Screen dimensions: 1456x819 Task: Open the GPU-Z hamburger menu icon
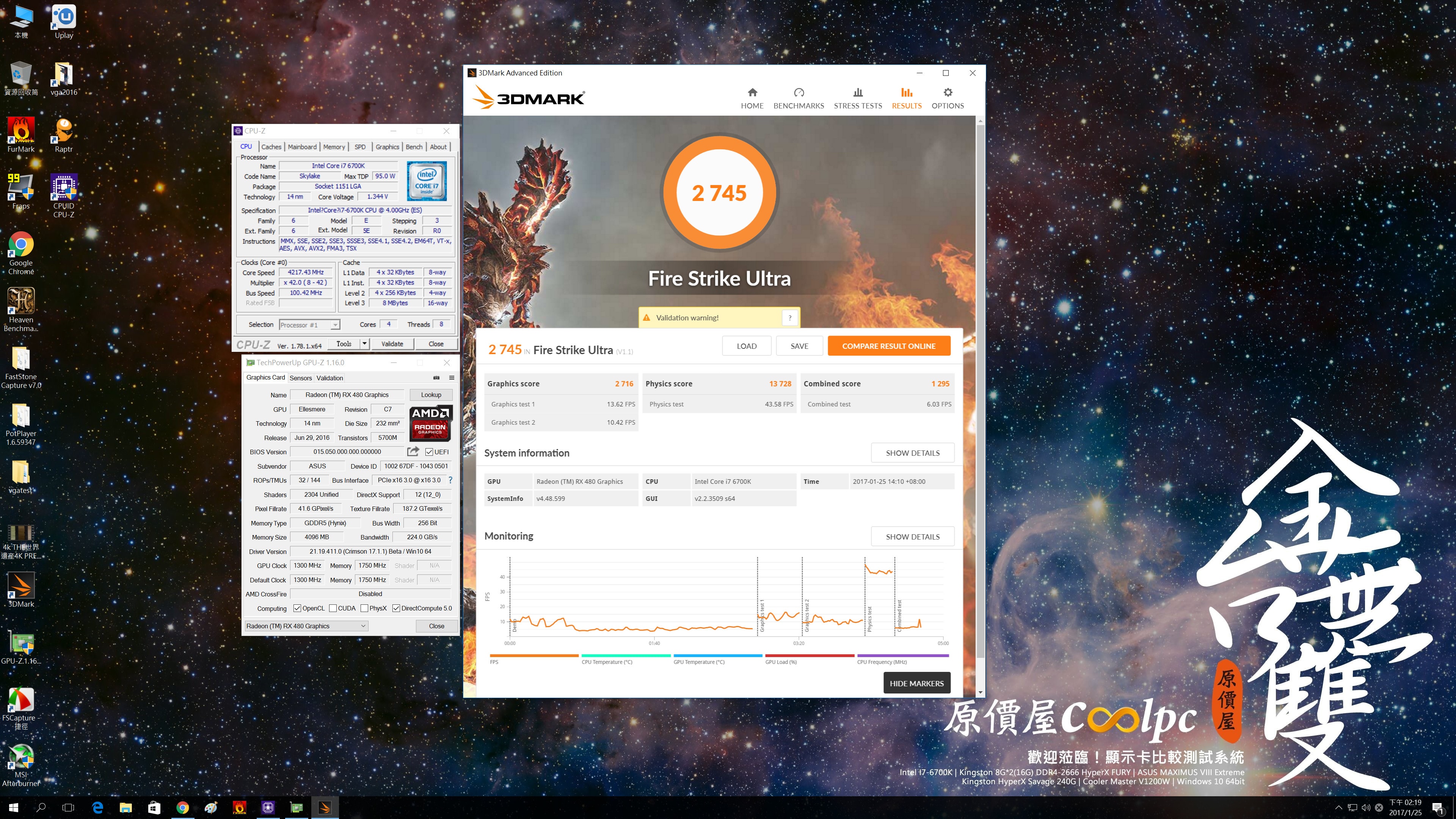tap(452, 378)
